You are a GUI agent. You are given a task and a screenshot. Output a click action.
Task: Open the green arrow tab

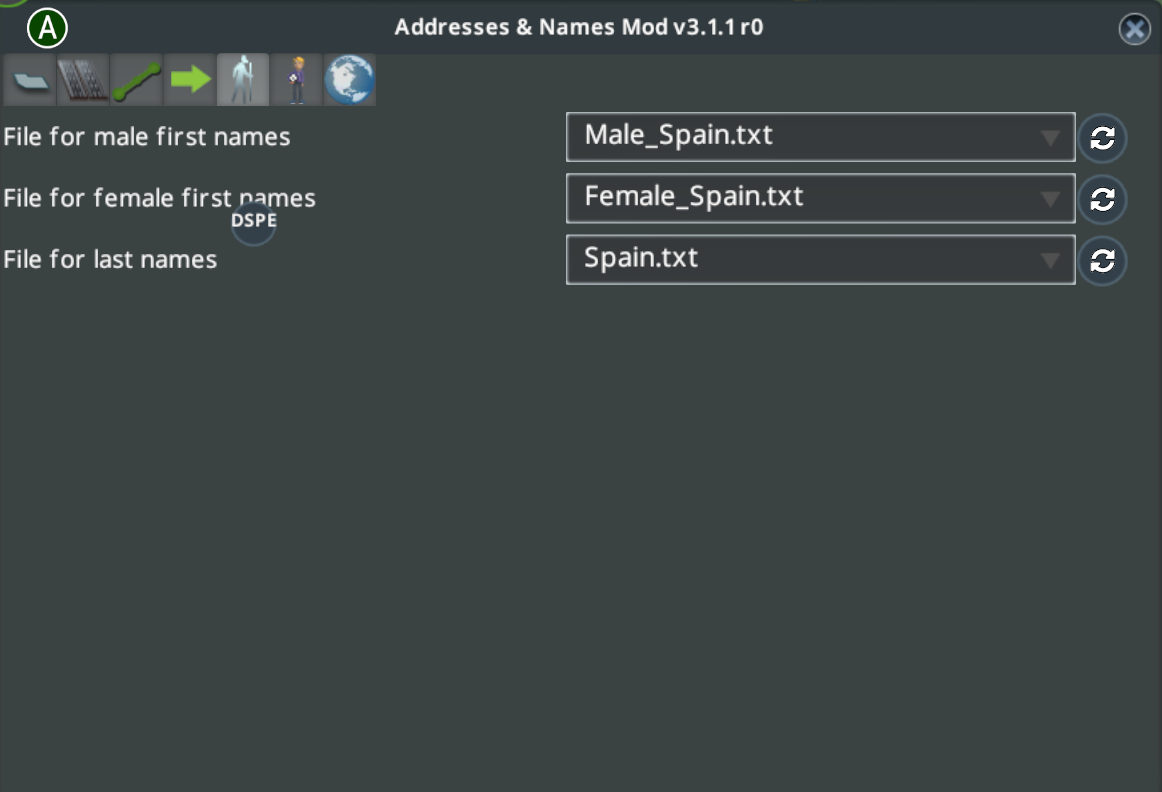[190, 79]
